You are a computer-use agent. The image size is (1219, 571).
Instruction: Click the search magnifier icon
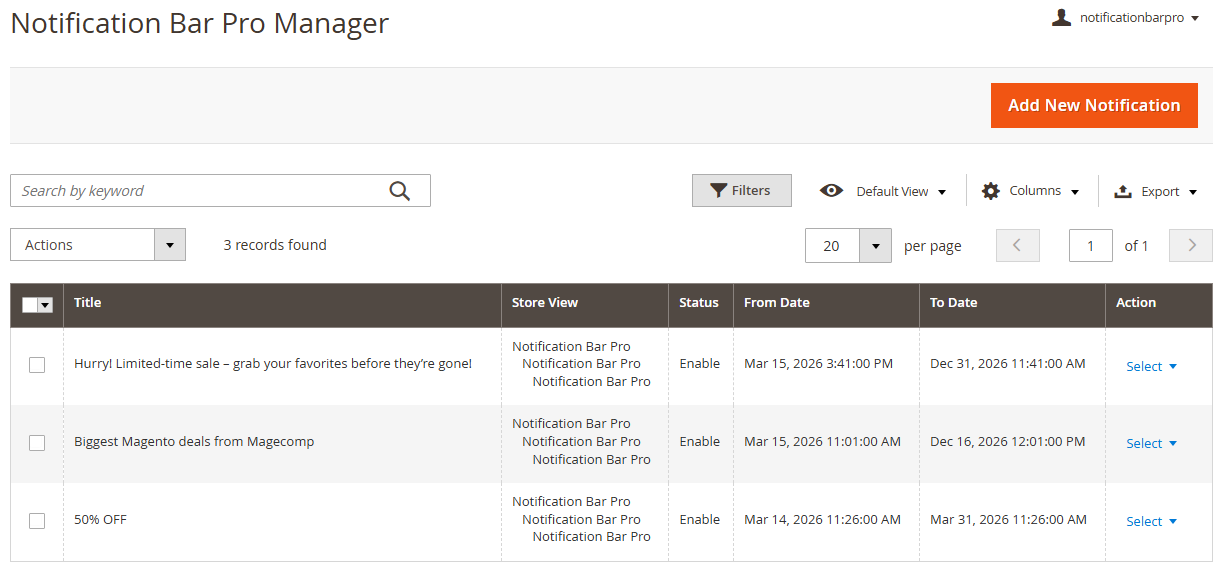(x=400, y=191)
